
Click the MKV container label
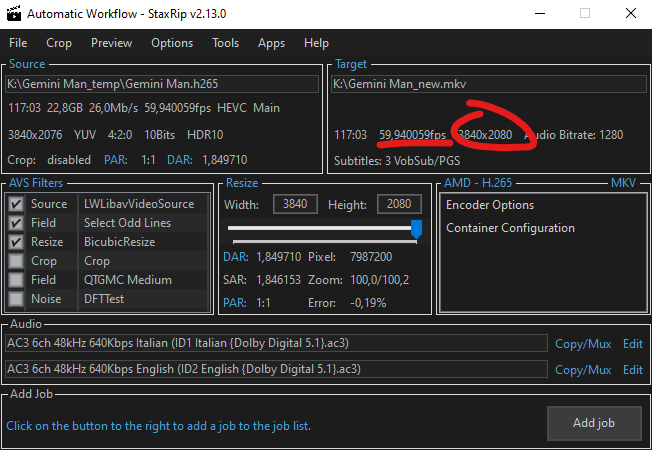coord(623,183)
